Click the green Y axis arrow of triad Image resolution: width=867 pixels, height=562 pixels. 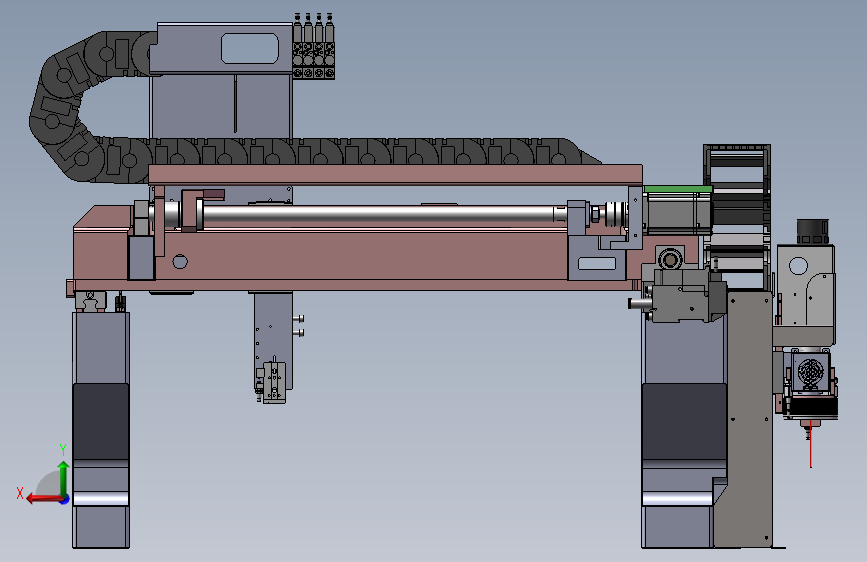64,478
